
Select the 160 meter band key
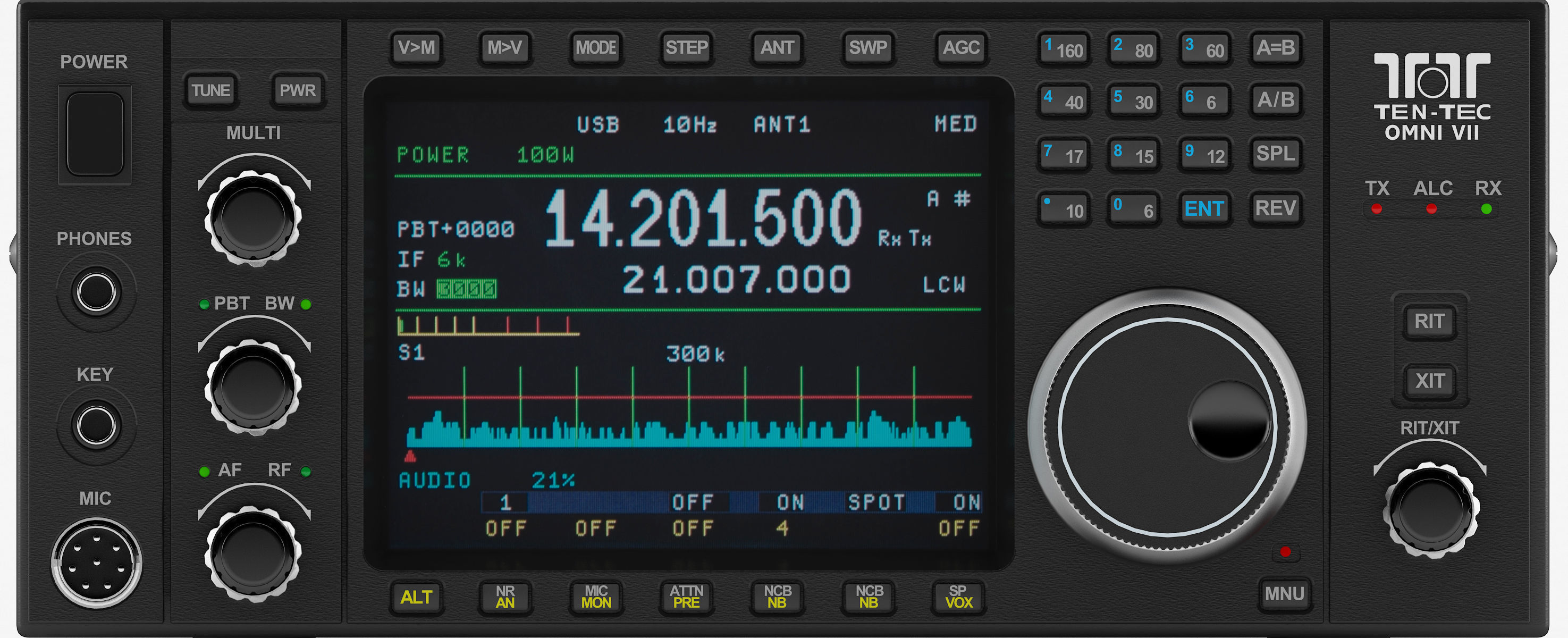point(1064,49)
